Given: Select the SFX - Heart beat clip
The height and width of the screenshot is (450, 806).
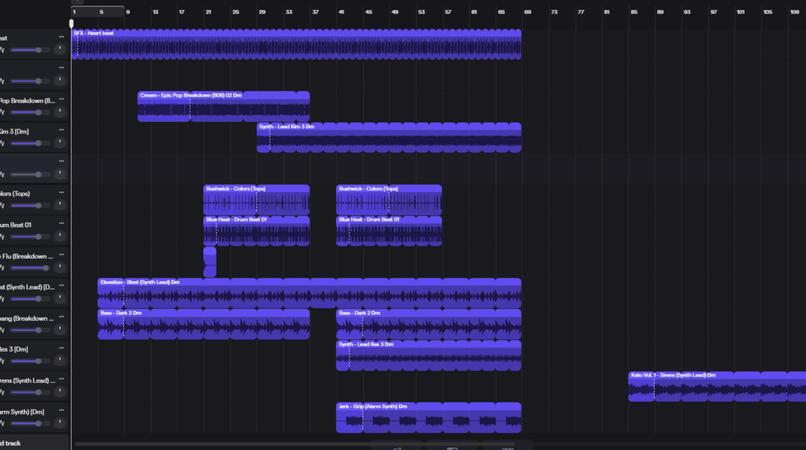Looking at the screenshot, I should [x=296, y=44].
